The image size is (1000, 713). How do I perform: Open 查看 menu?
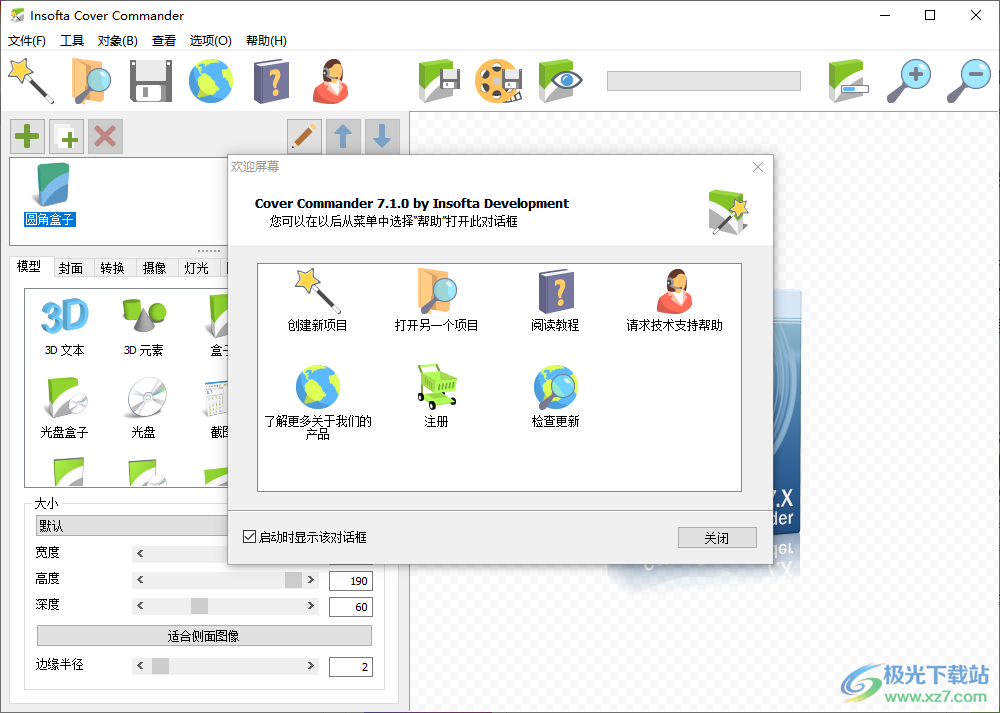(164, 41)
